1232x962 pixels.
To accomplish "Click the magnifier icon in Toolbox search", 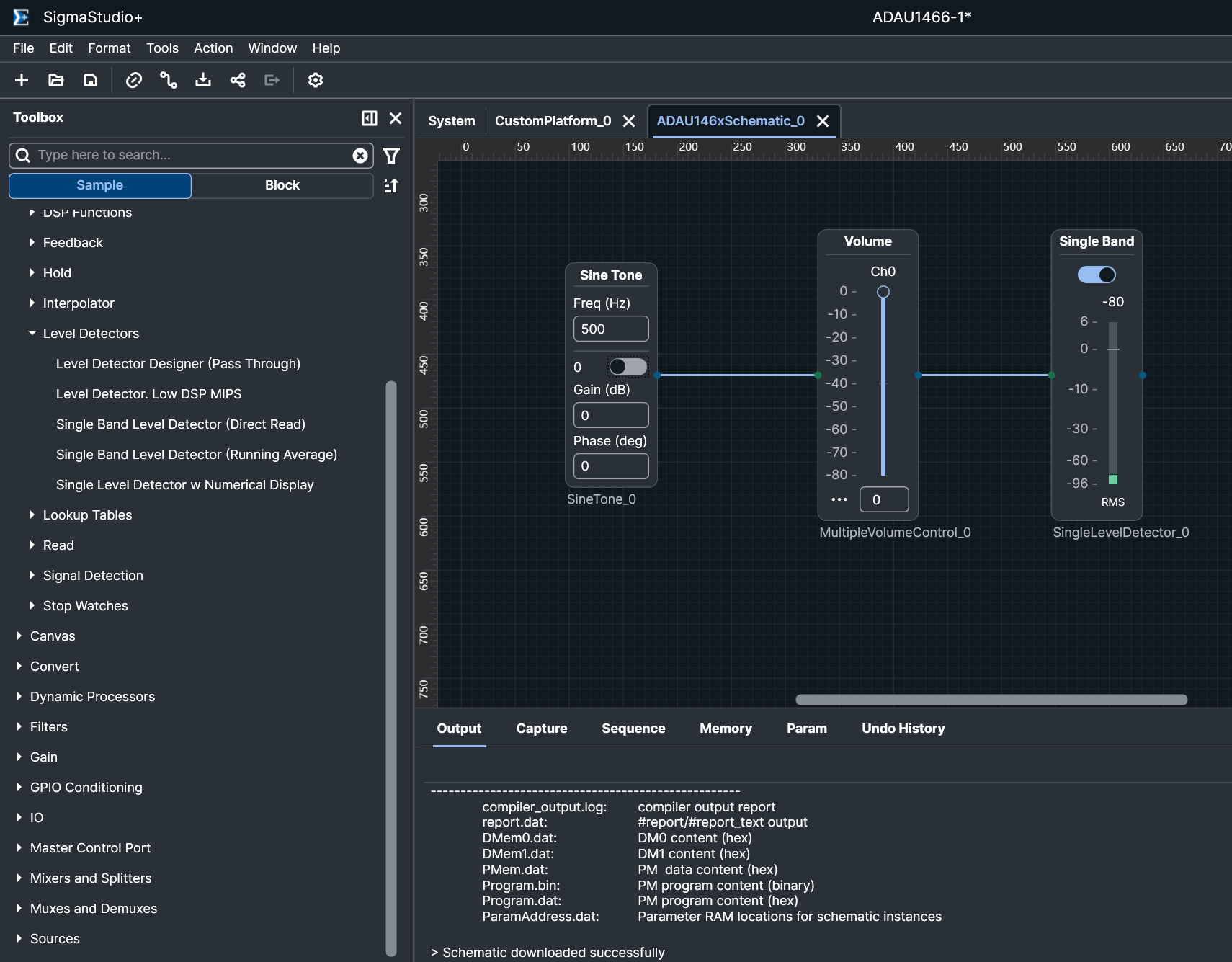I will (23, 156).
